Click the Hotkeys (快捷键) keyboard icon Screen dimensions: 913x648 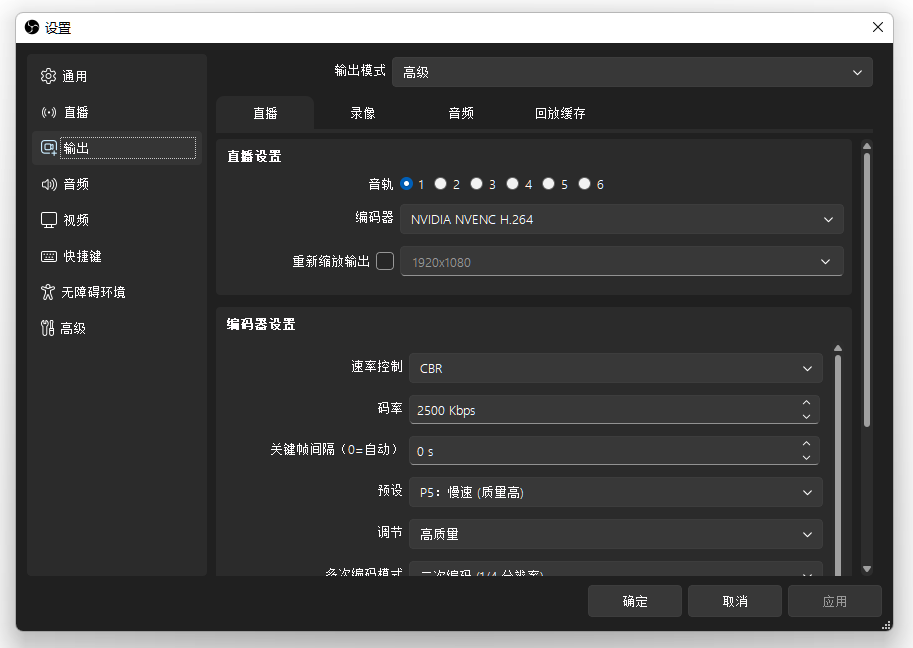48,256
